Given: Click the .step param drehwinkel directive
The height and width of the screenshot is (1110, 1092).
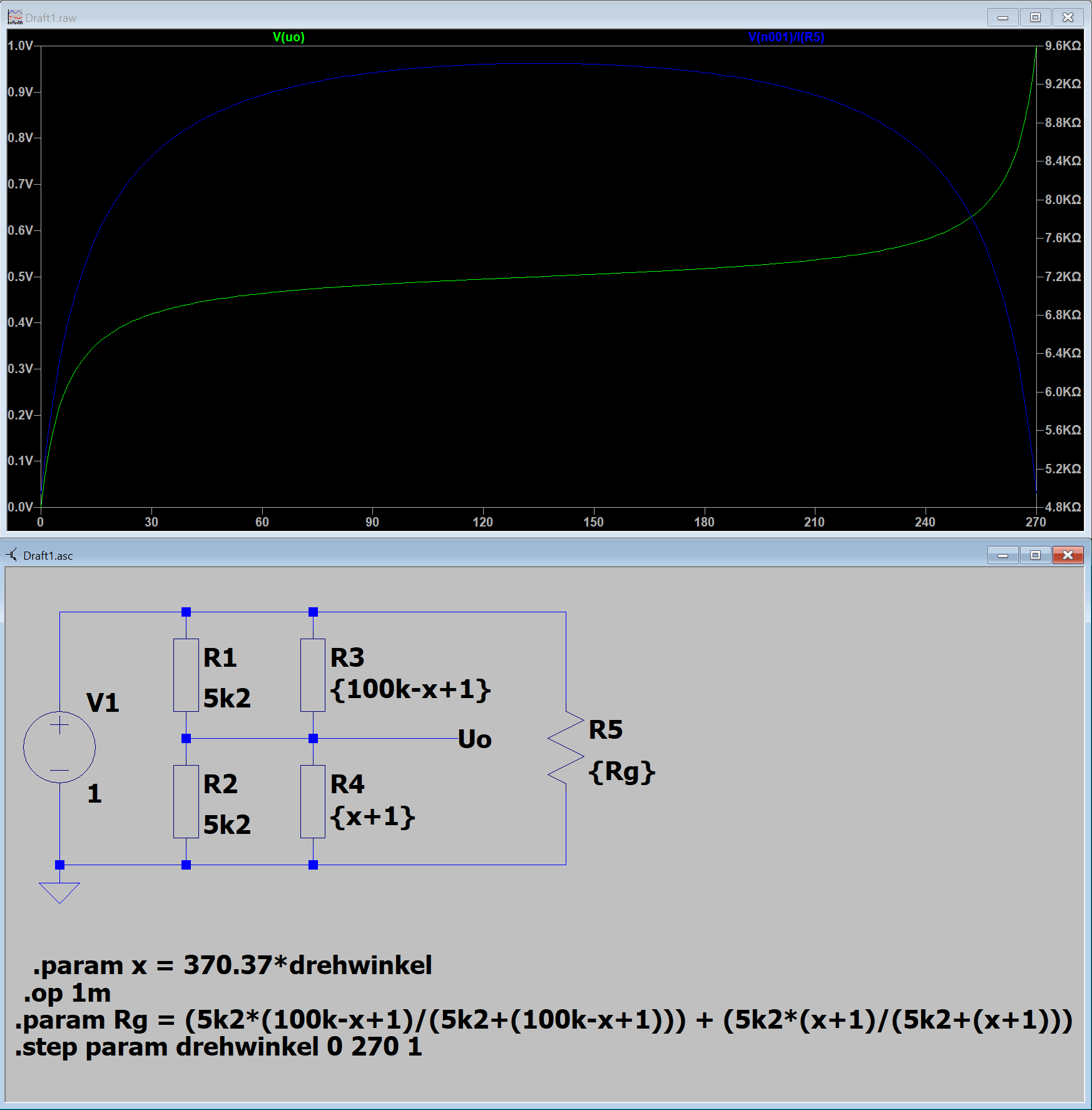Looking at the screenshot, I should click(x=218, y=1047).
